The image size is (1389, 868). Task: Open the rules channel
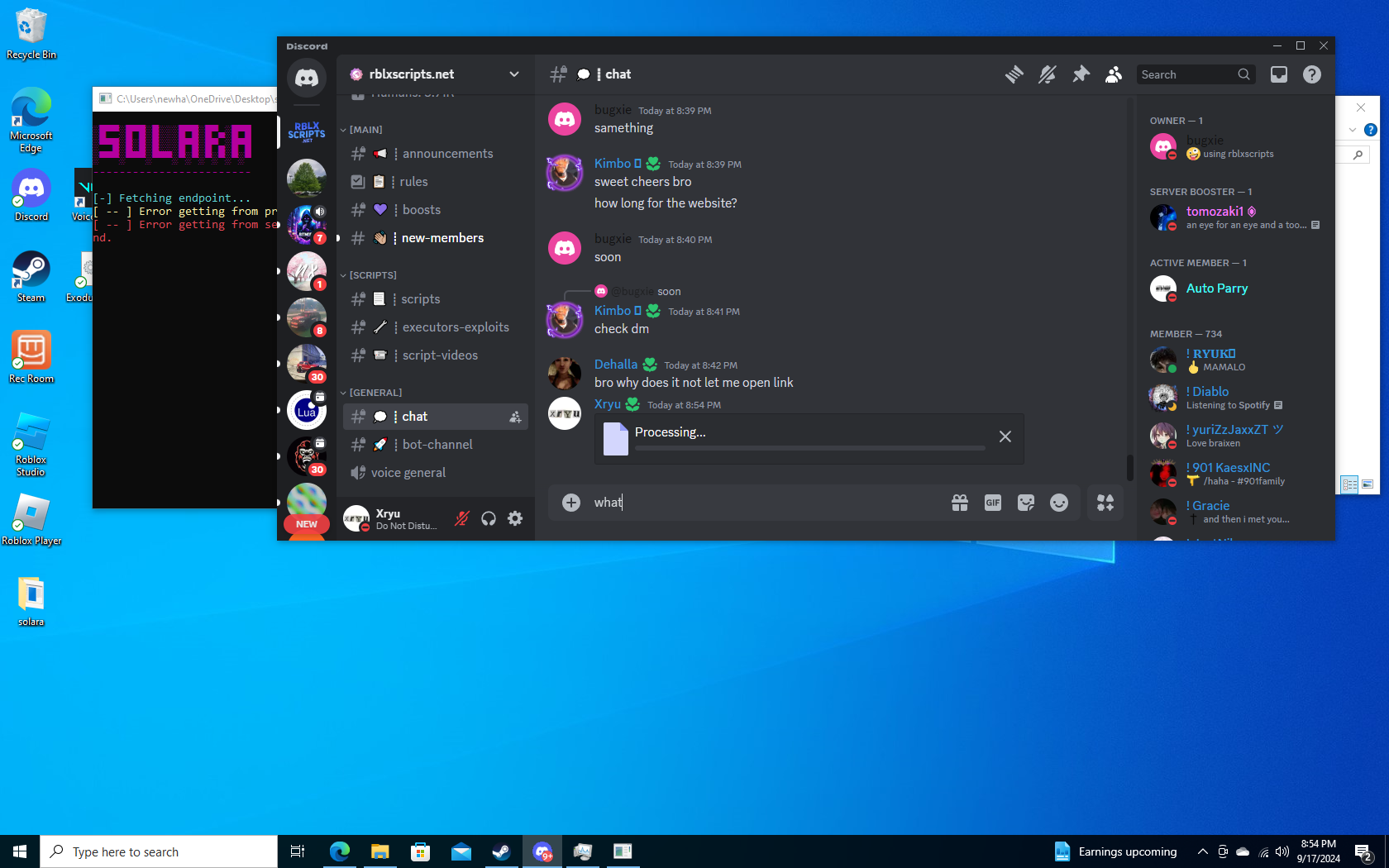pos(436,182)
